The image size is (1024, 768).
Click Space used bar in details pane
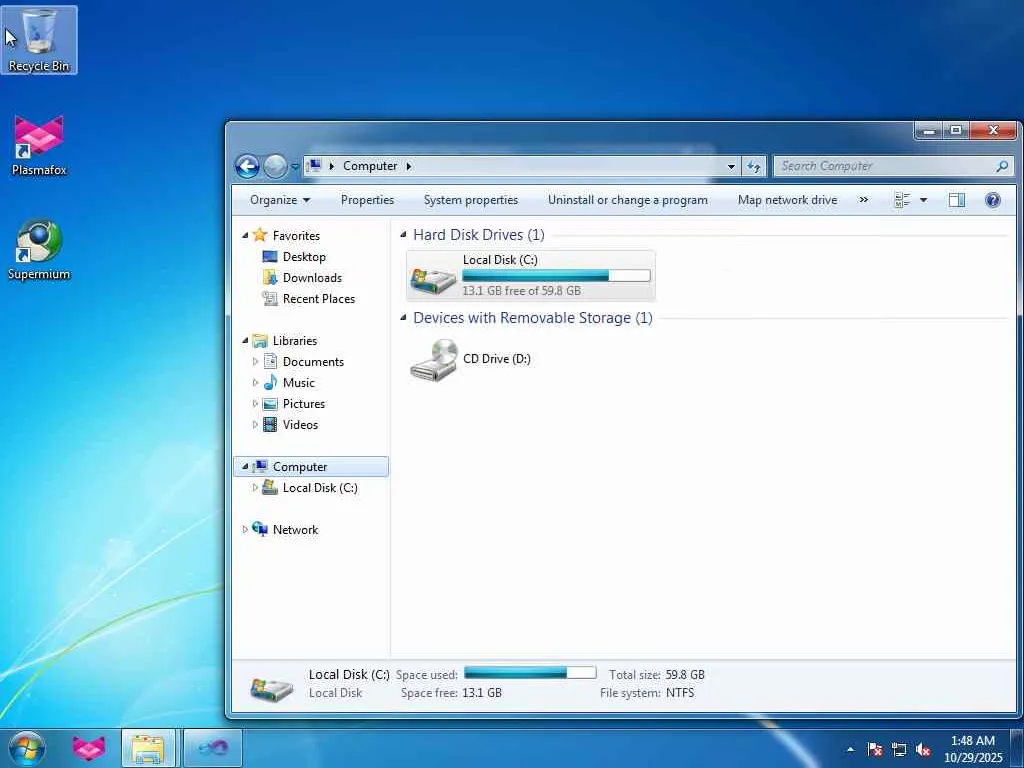[x=530, y=673]
